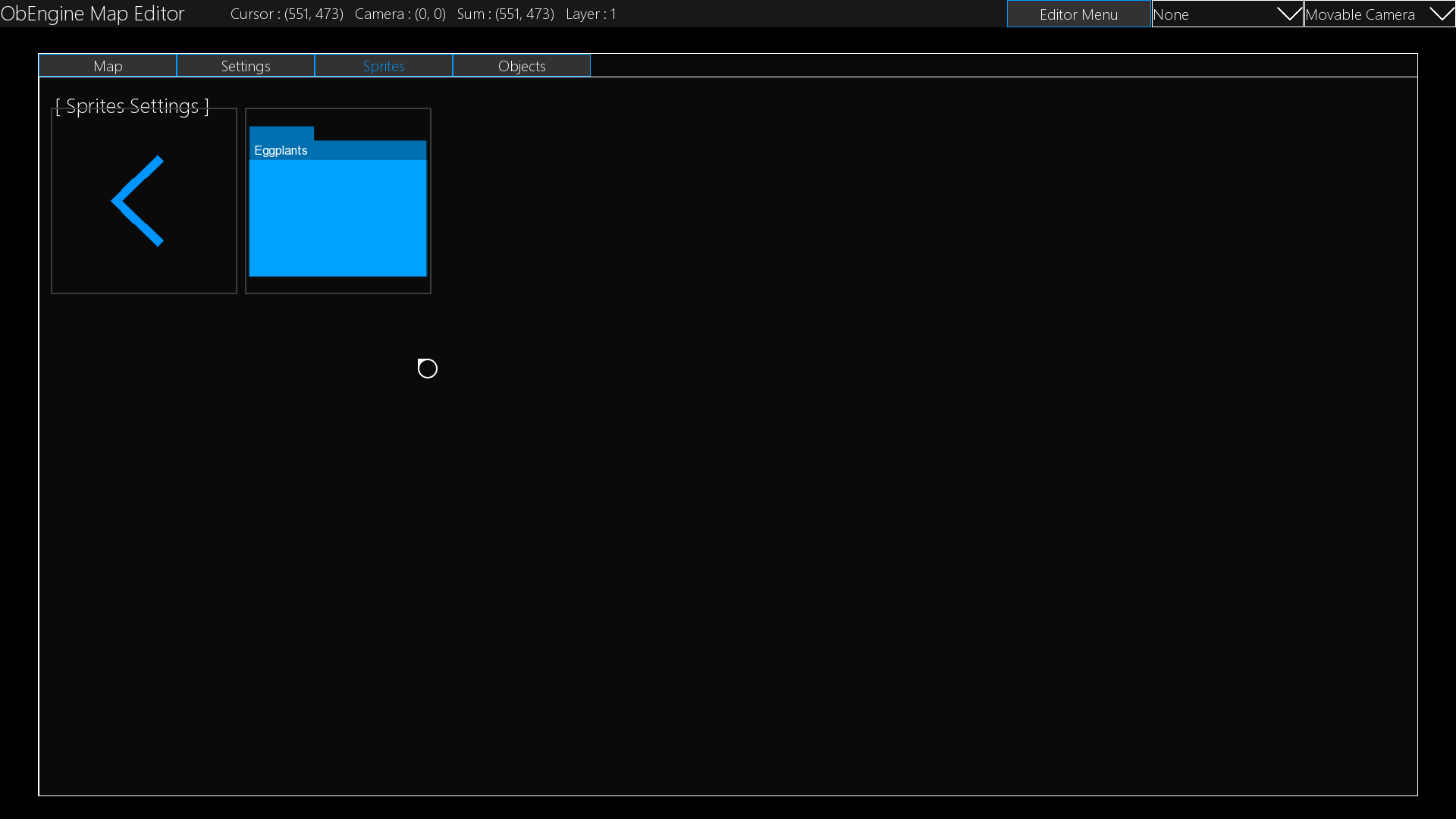Click the Cursor coordinates readout
Image resolution: width=1456 pixels, height=819 pixels.
tap(287, 14)
